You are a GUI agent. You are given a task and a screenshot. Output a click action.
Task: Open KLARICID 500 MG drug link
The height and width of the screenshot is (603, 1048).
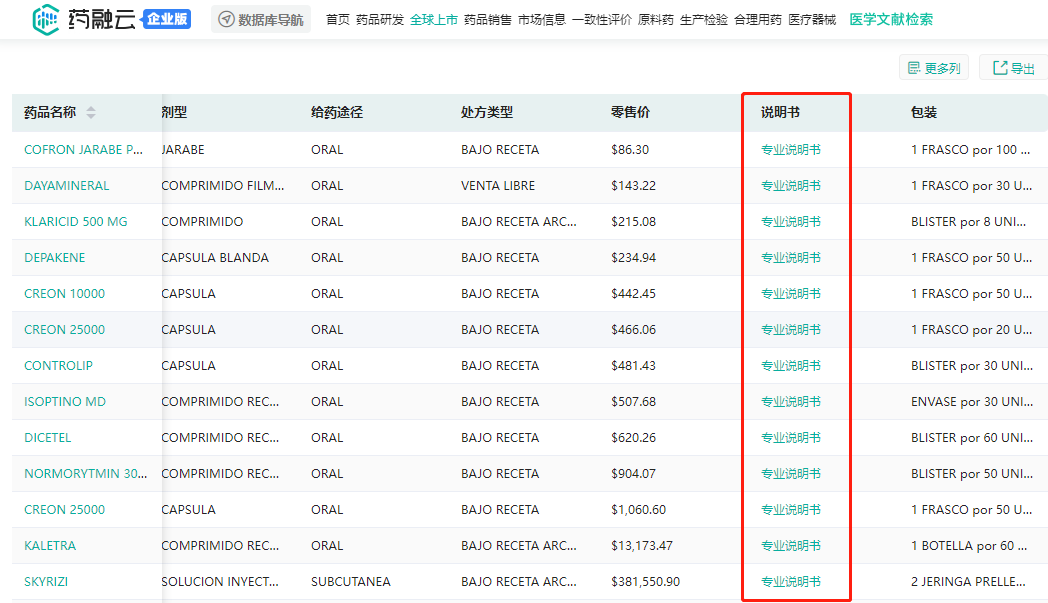(x=76, y=222)
